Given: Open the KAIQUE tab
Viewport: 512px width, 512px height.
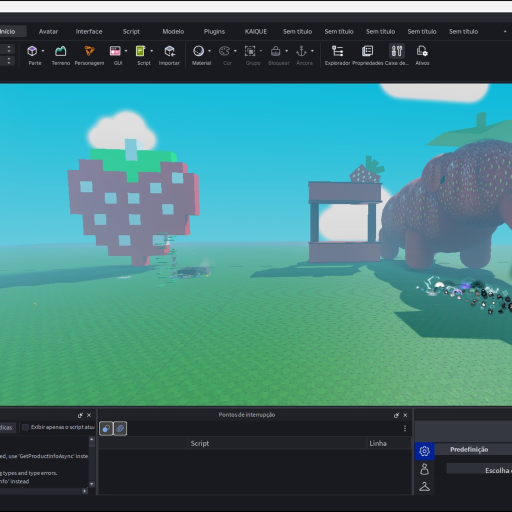Looking at the screenshot, I should point(256,32).
